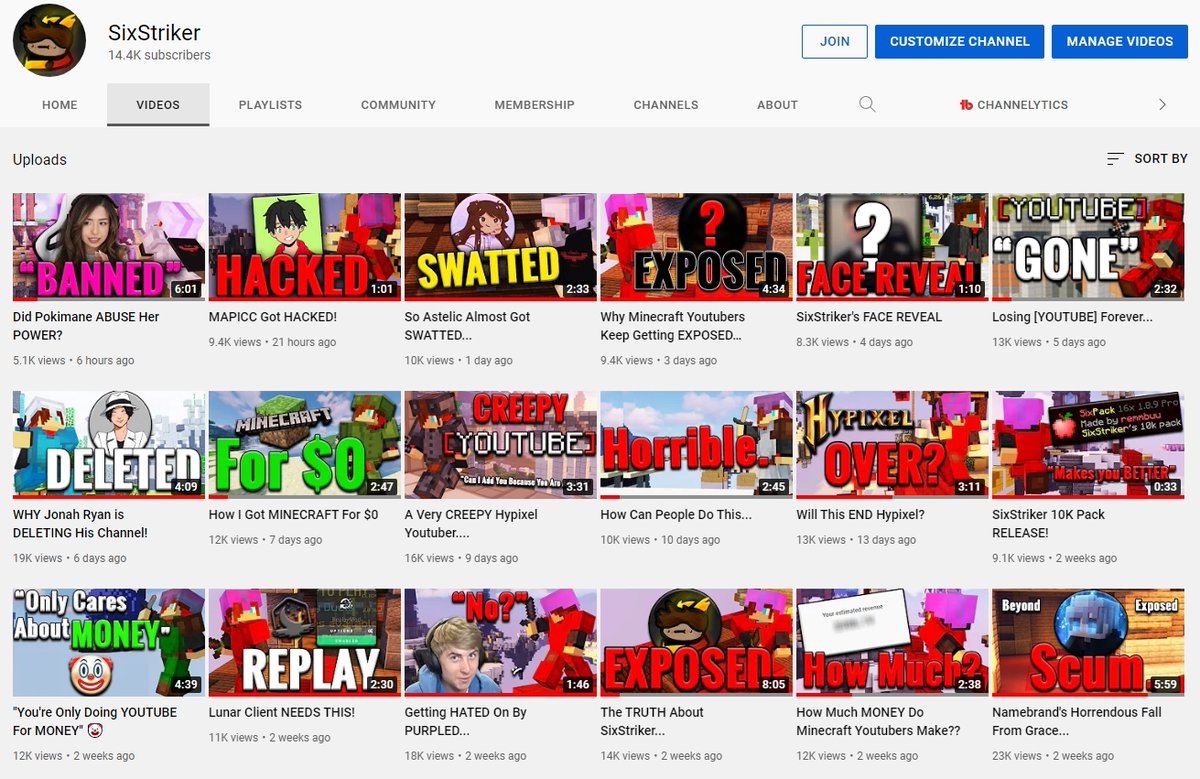Open the CREEPY YOUTUBE thumbnail
The width and height of the screenshot is (1200, 779).
[500, 445]
